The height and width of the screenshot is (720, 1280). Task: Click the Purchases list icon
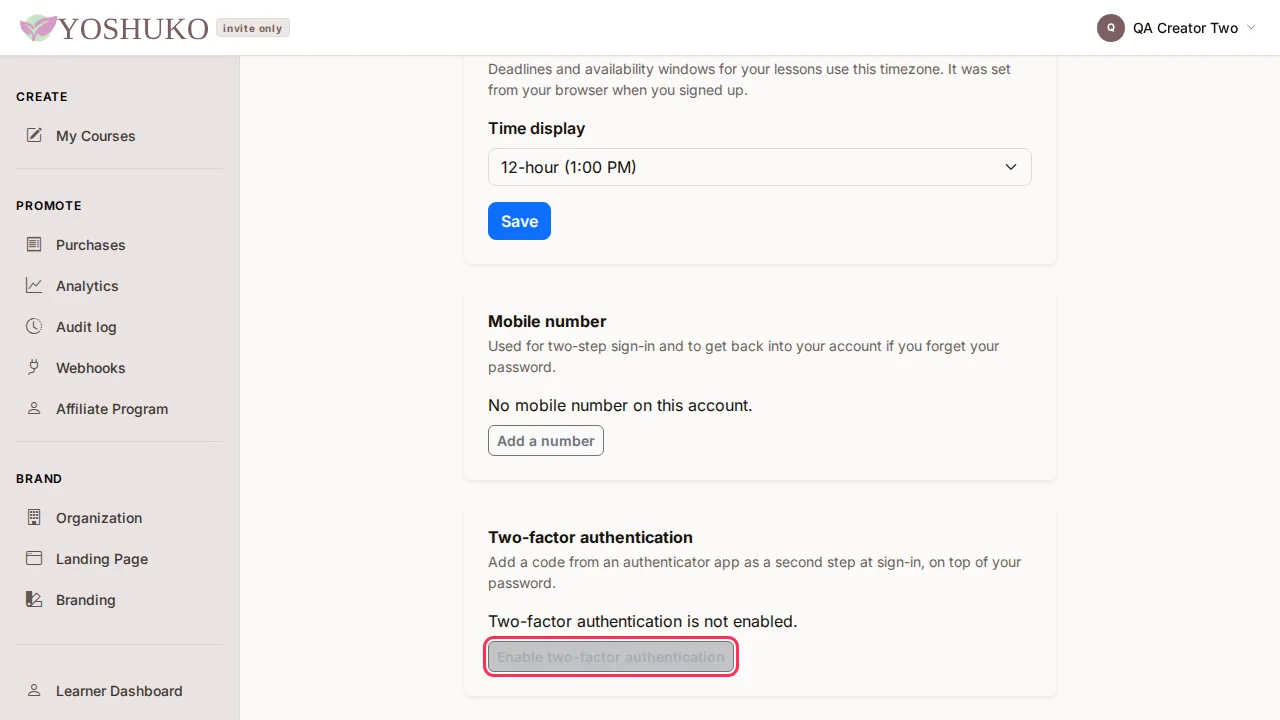(34, 244)
